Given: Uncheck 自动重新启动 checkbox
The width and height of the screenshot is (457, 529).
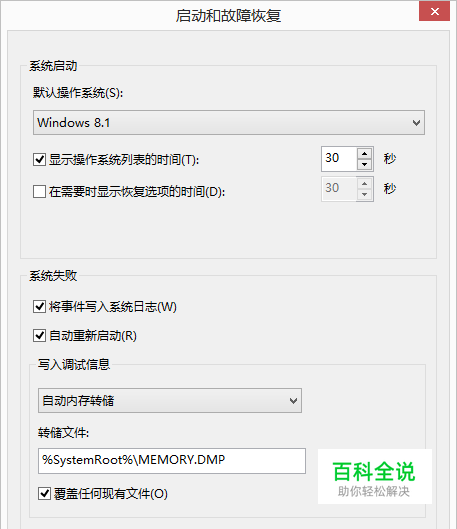Looking at the screenshot, I should (39, 336).
